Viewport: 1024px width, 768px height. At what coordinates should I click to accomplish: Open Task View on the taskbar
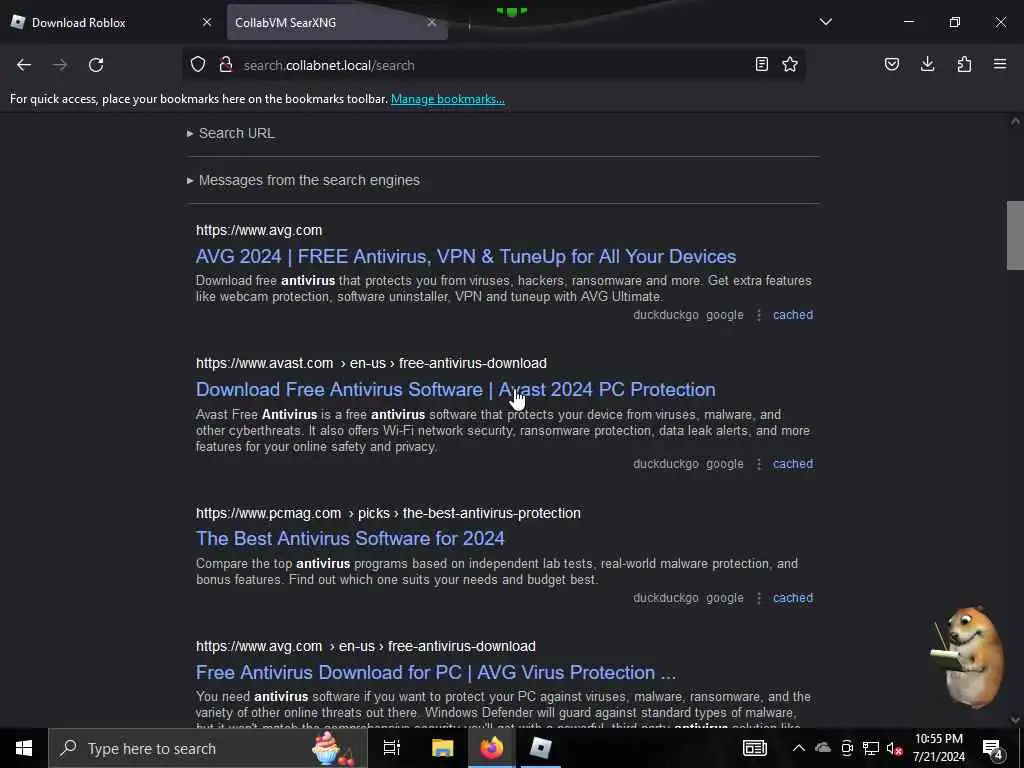pos(391,748)
